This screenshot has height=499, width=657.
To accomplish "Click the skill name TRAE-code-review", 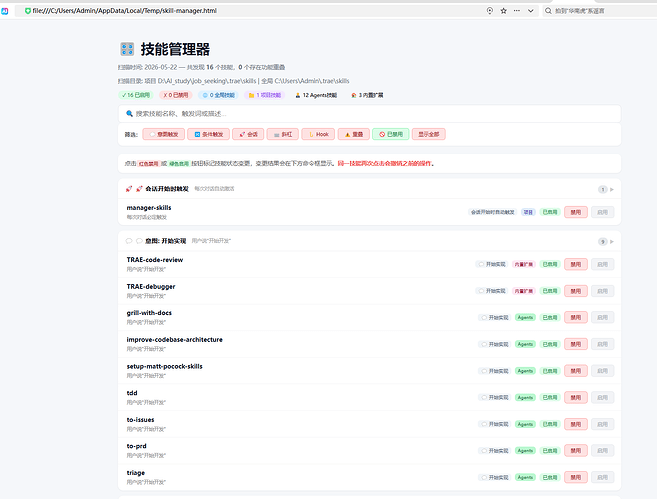I will point(155,260).
